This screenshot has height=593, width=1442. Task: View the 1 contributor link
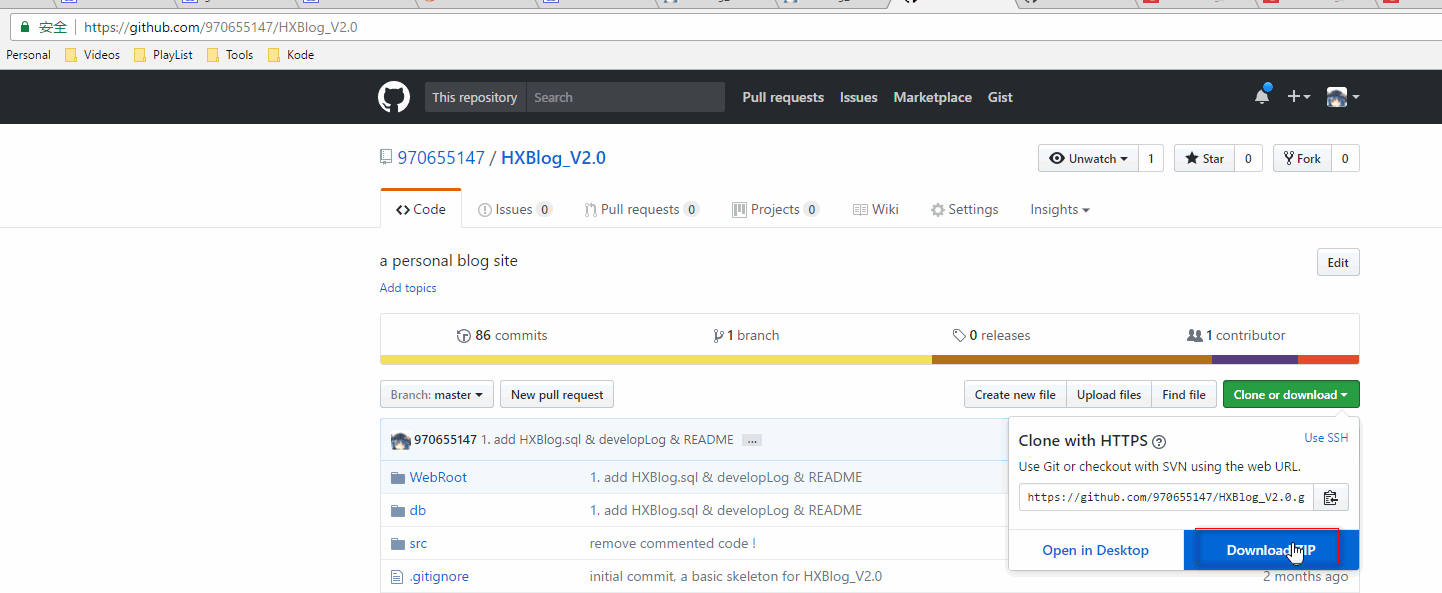click(1236, 335)
